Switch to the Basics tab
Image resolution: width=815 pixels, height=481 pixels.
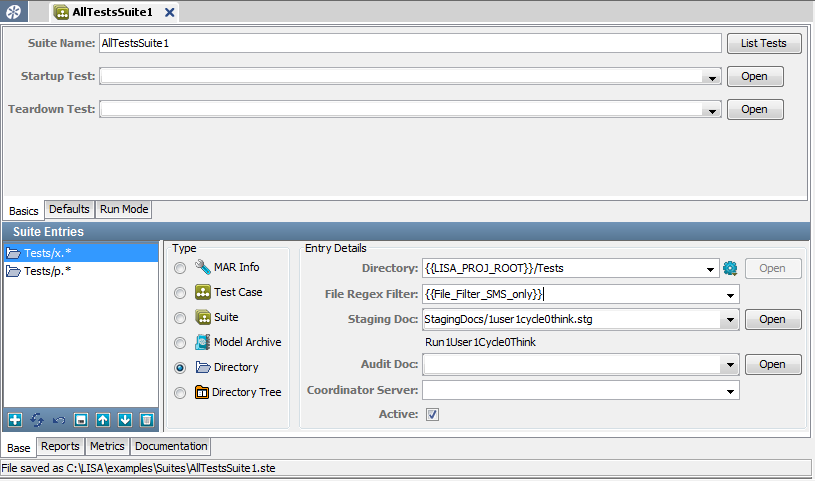(x=23, y=211)
